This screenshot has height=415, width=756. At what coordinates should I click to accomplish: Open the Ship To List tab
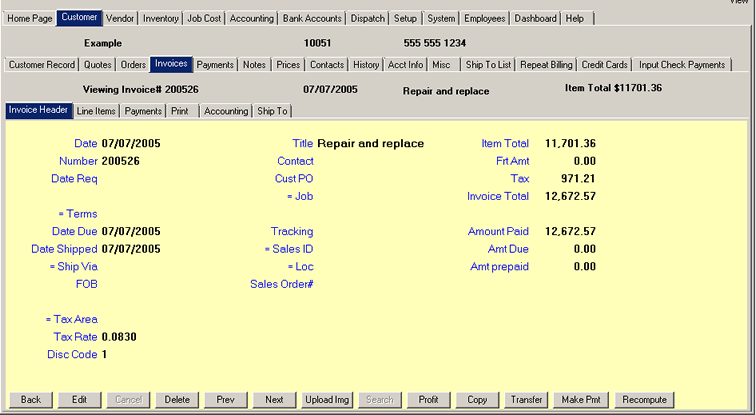488,65
